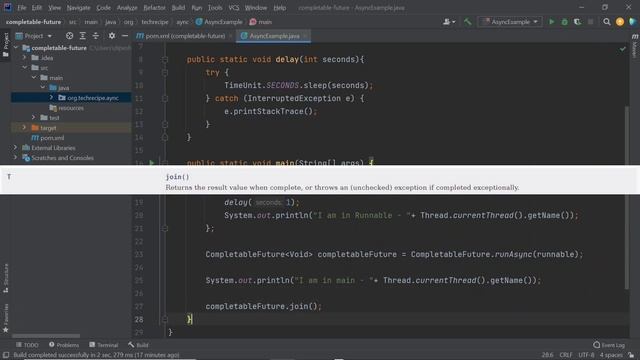Click the Project side stripe button
Image resolution: width=640 pixels, height=360 pixels.
tap(6, 45)
